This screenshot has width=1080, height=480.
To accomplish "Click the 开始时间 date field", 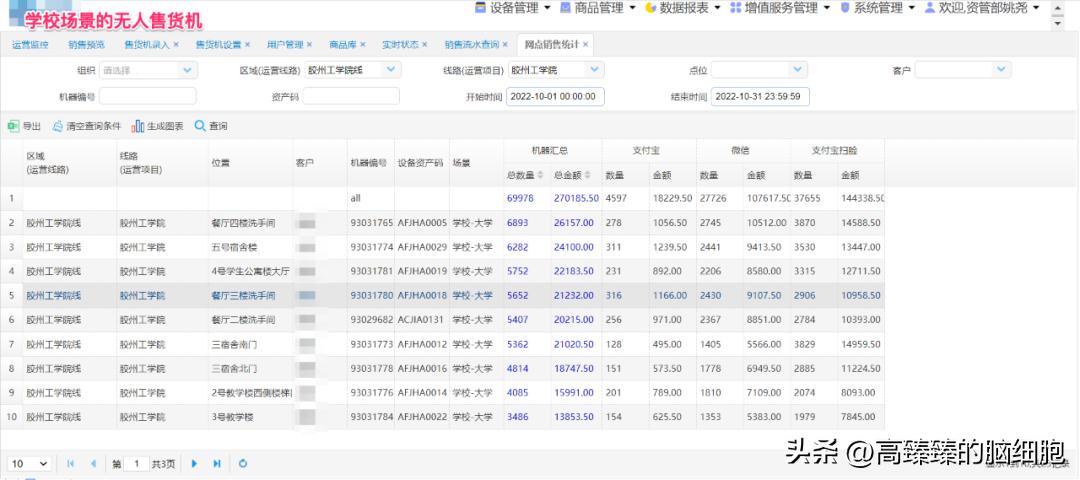I will click(555, 96).
